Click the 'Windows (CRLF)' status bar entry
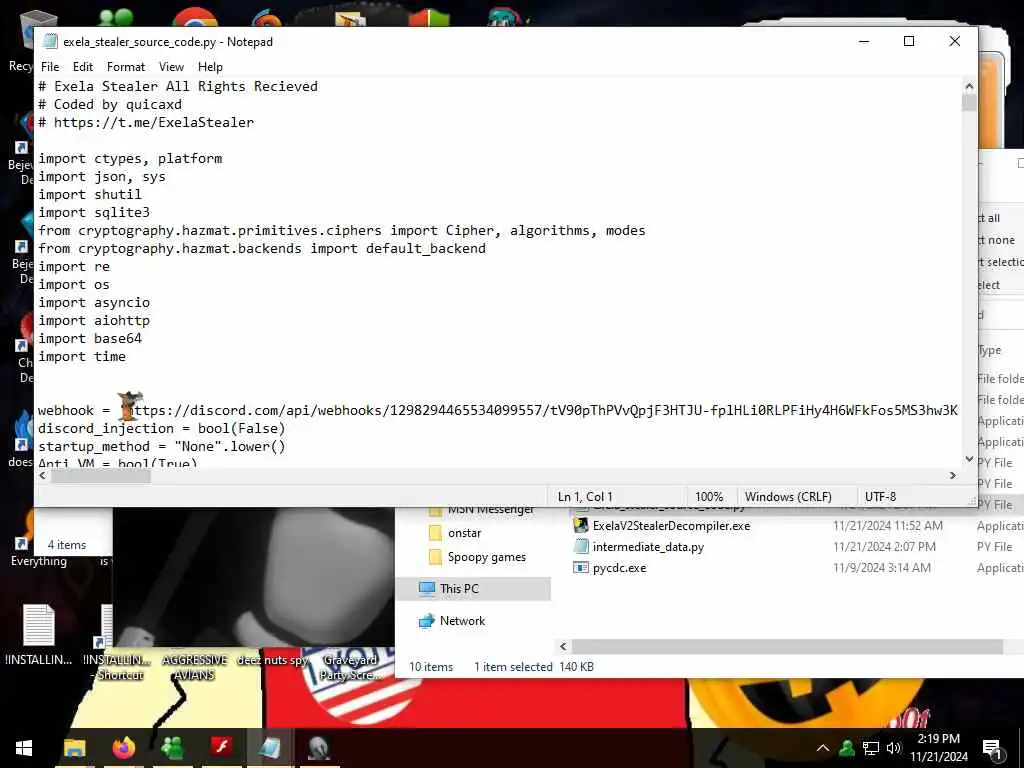1024x768 pixels. (788, 496)
